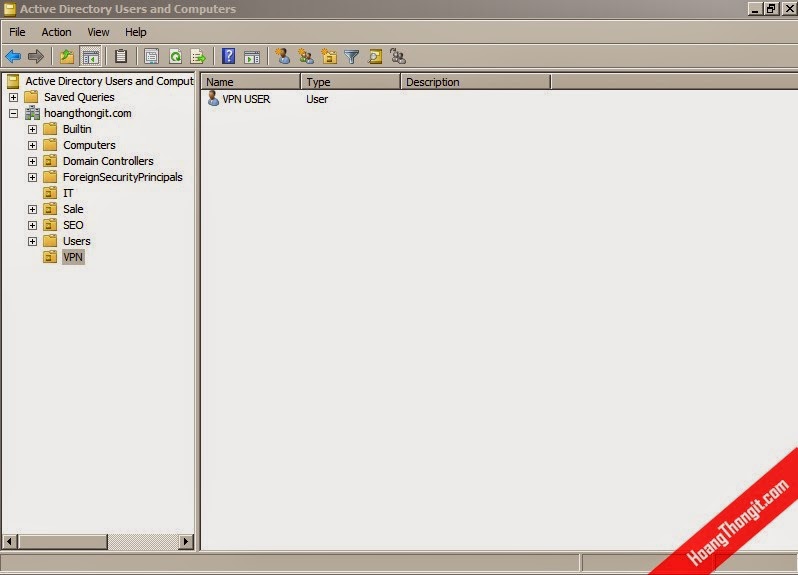Screen dimensions: 798x575
Task: Open the Action menu
Action: click(x=56, y=32)
